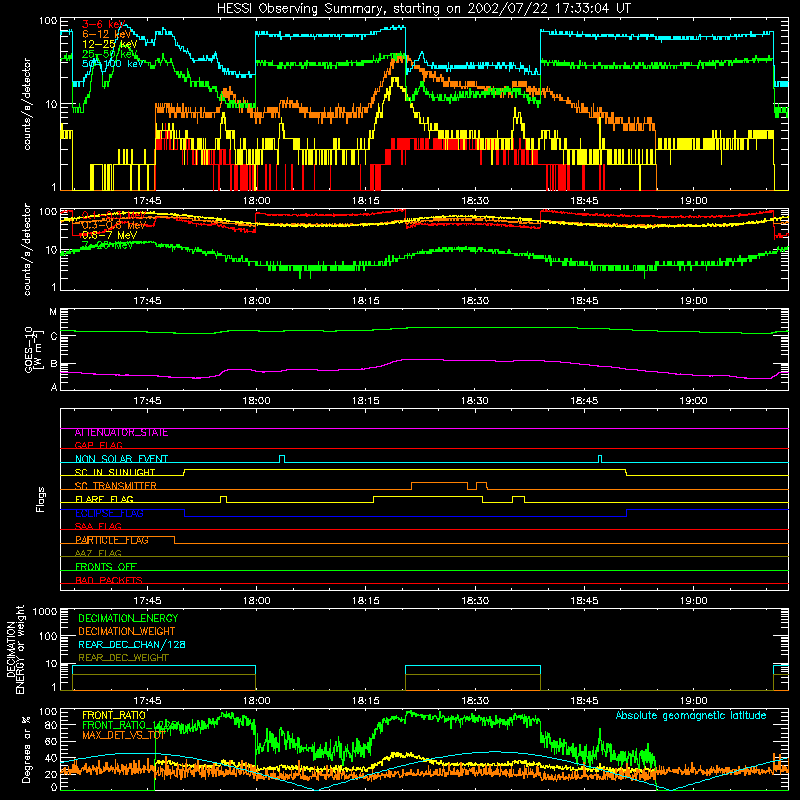Viewport: 800px width, 800px height.
Task: Select the PARTICLE_FLAG label
Action: coord(112,539)
